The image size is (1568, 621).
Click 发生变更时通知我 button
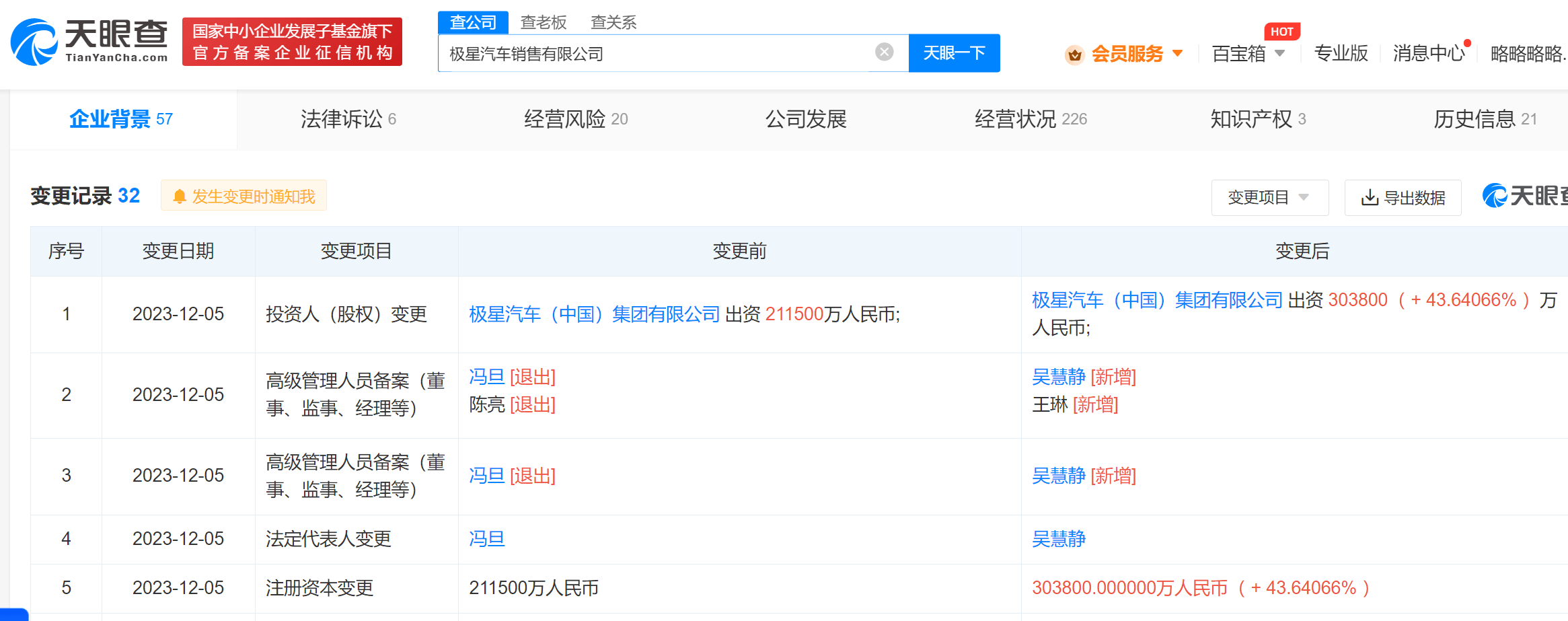coord(244,196)
